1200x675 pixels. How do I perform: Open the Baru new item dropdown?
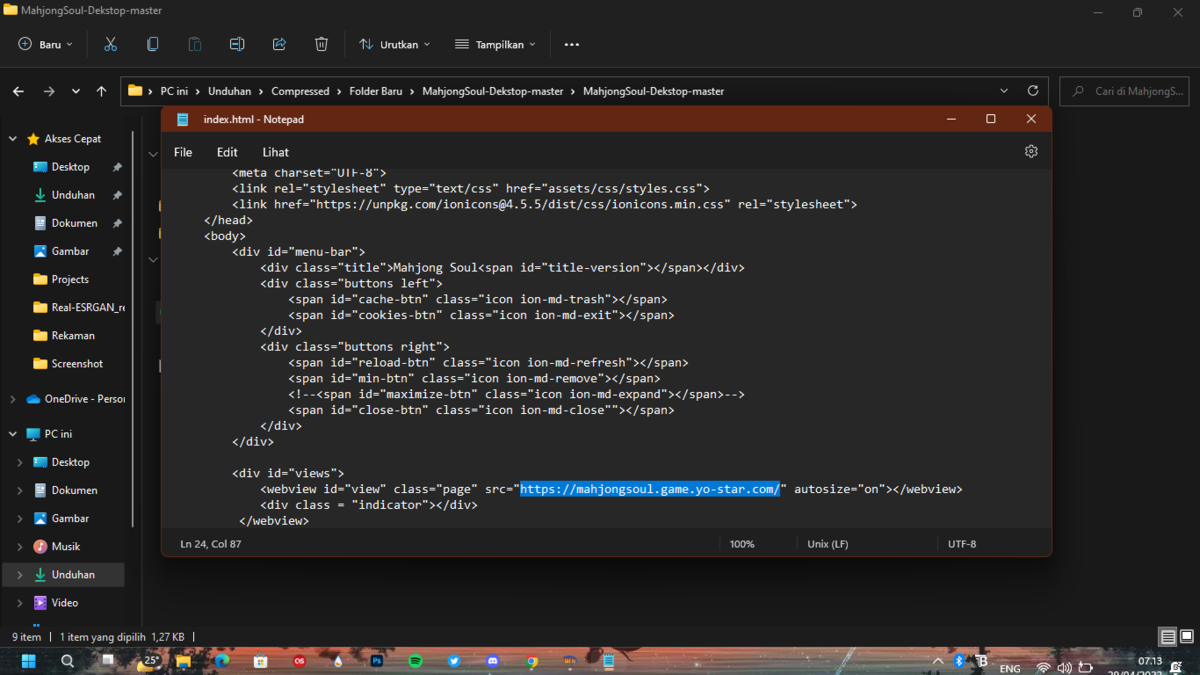coord(46,44)
